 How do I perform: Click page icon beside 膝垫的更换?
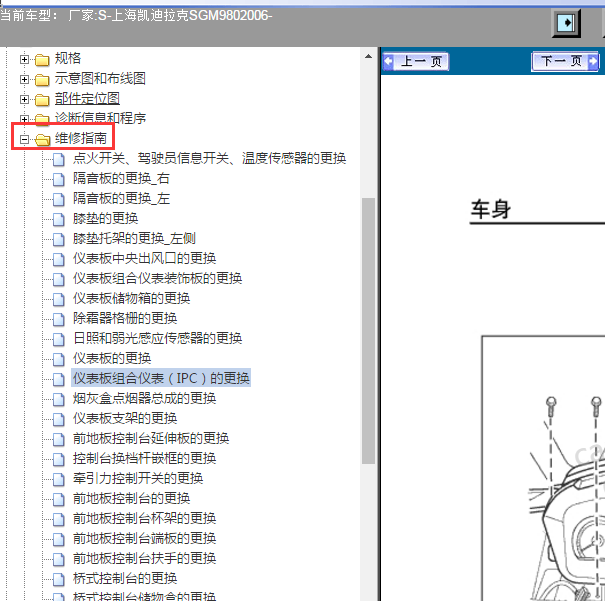pyautogui.click(x=59, y=219)
